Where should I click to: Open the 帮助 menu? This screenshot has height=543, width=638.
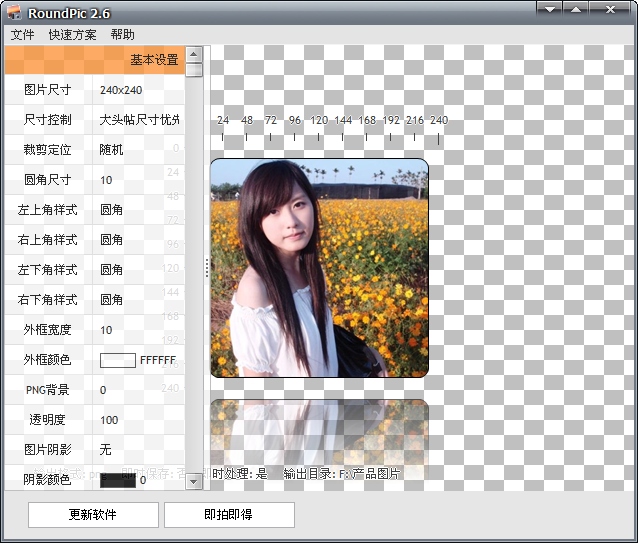(x=122, y=35)
